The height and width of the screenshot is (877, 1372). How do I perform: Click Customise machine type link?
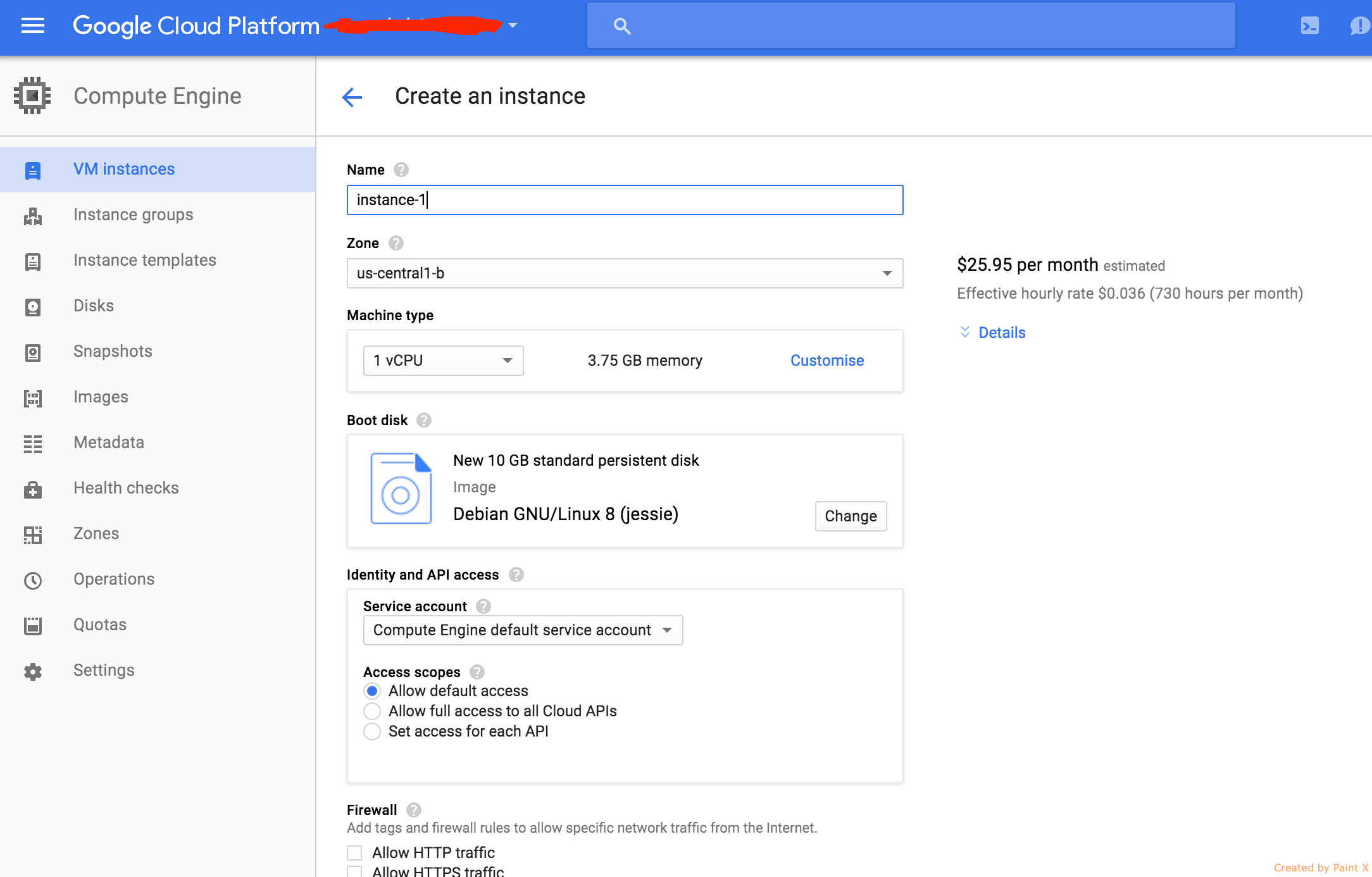click(827, 361)
